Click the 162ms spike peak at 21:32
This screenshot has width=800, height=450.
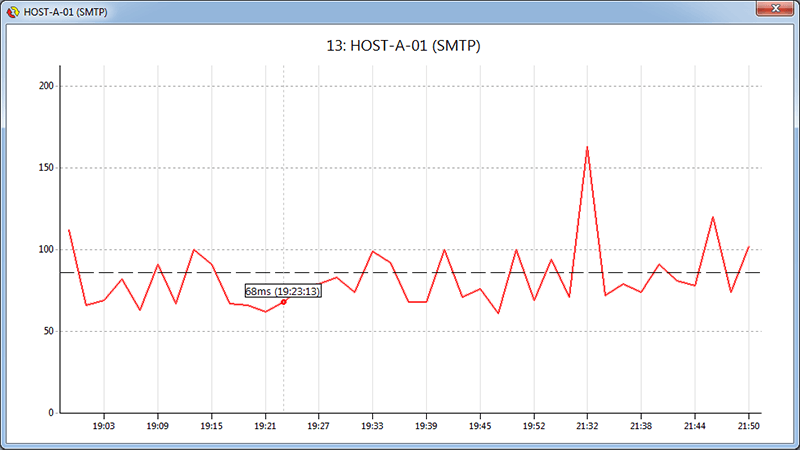click(x=587, y=147)
